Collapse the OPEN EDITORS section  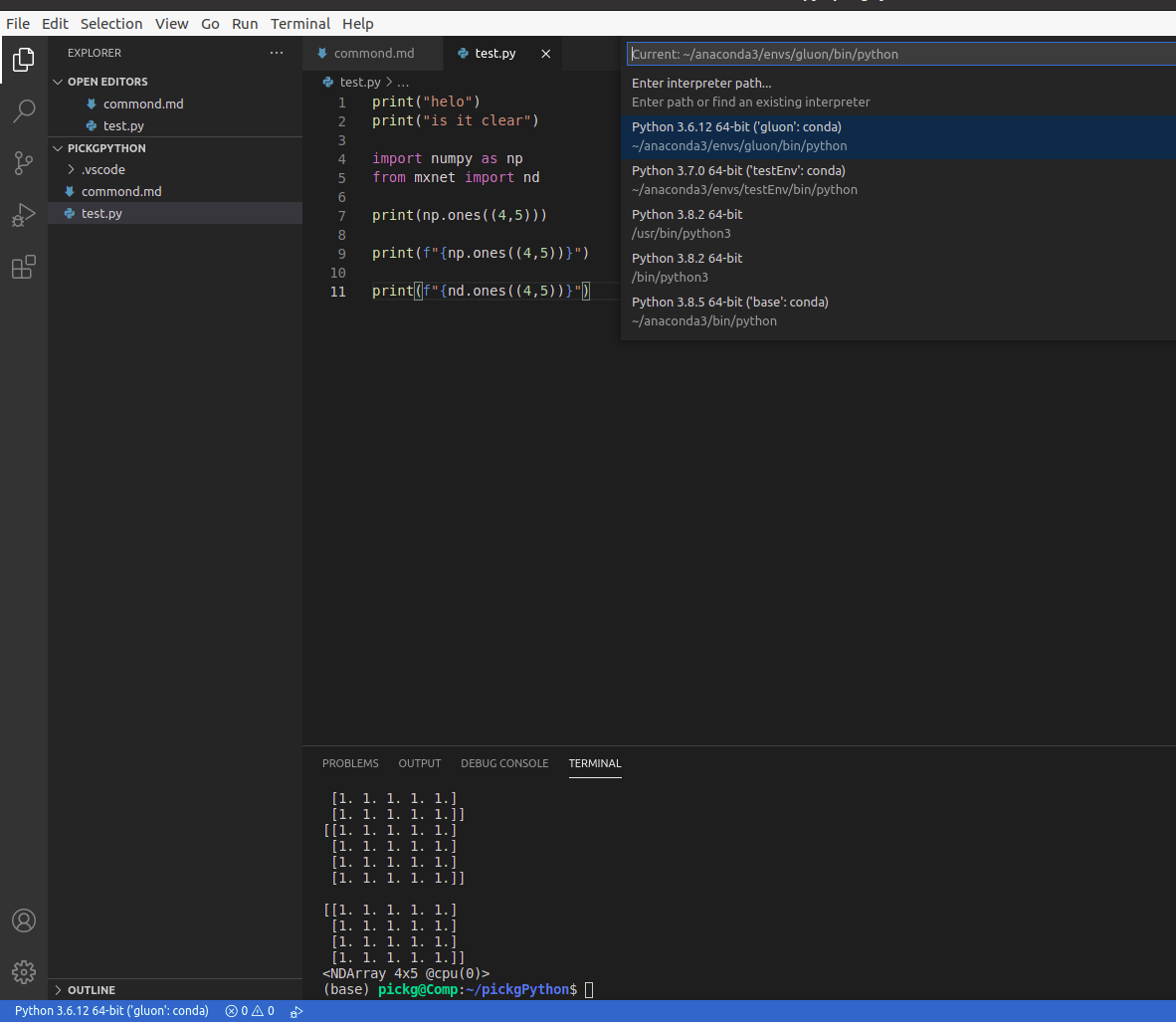pyautogui.click(x=58, y=82)
